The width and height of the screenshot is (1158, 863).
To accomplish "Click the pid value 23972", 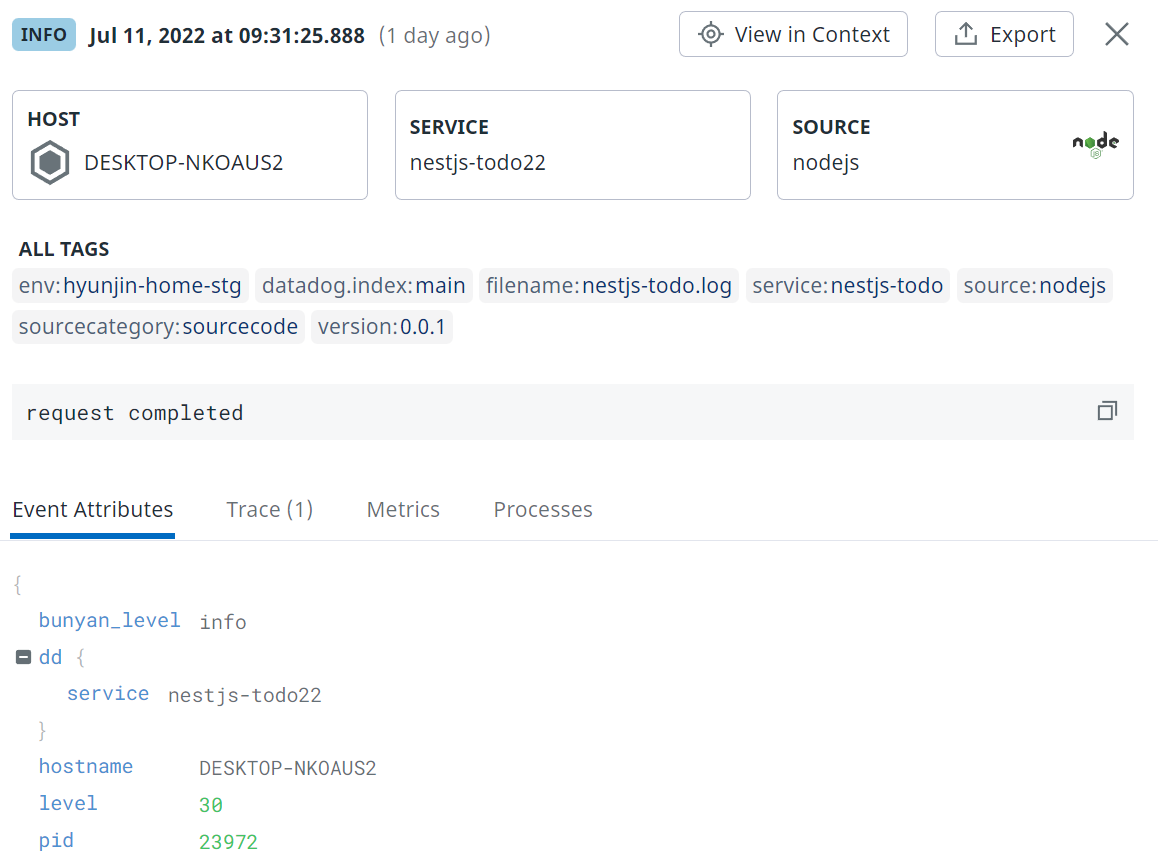I will point(228,842).
